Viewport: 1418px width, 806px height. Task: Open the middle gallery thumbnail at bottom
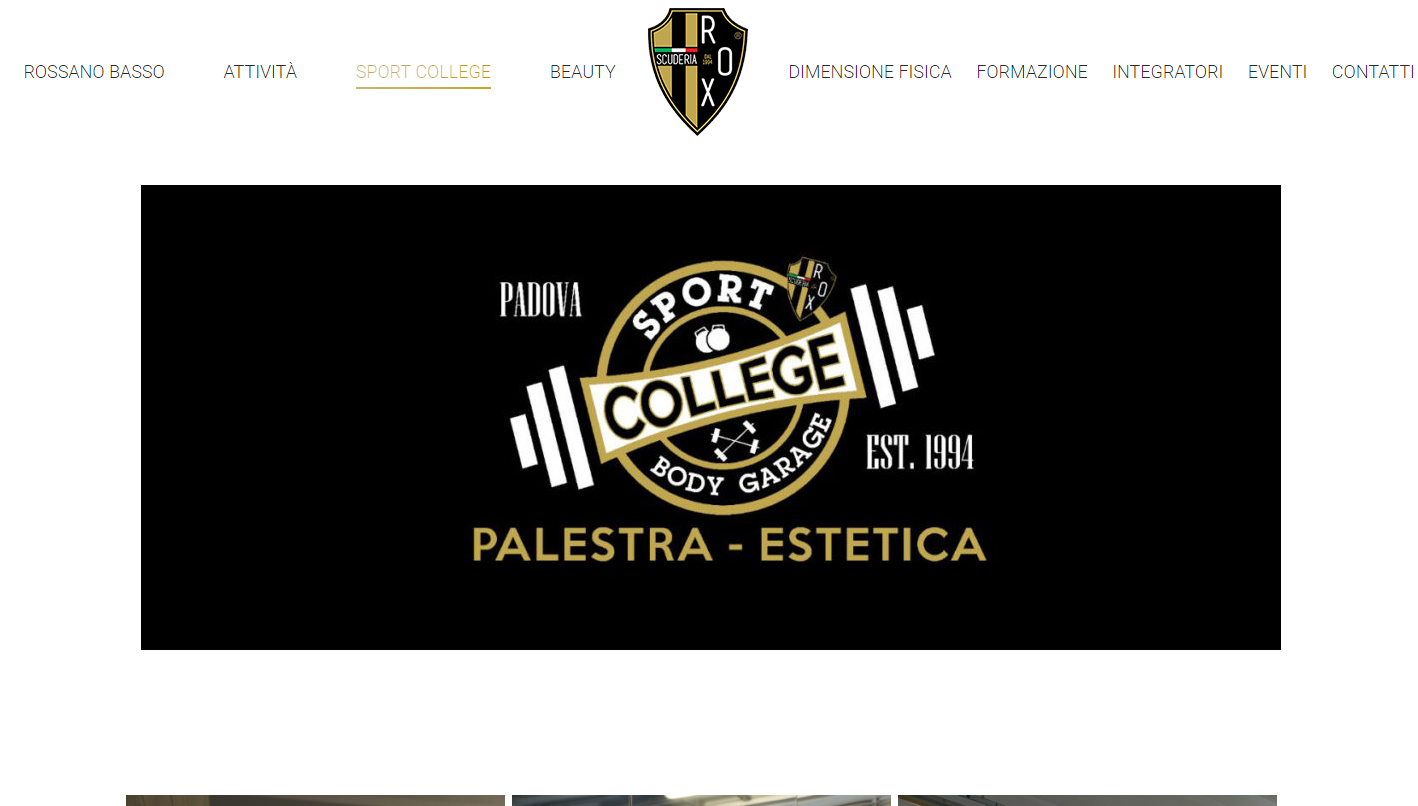click(x=701, y=800)
